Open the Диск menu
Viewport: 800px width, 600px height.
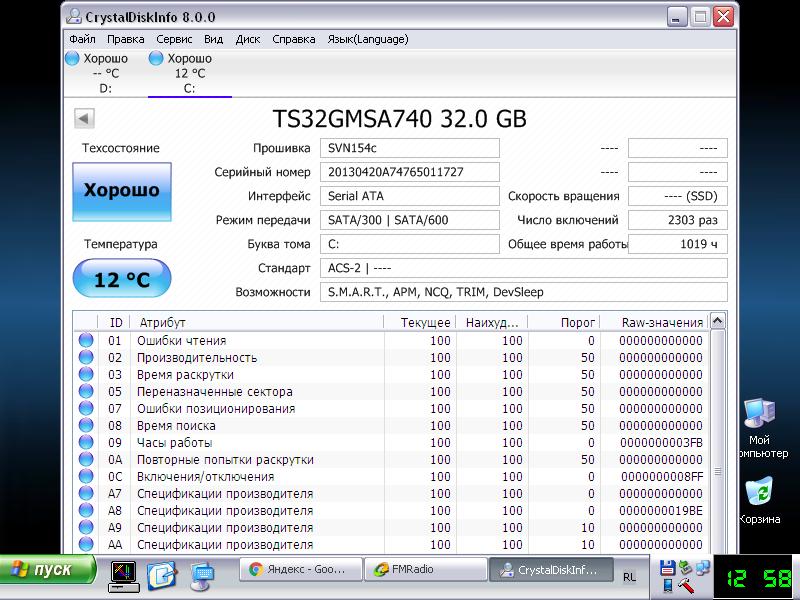248,39
